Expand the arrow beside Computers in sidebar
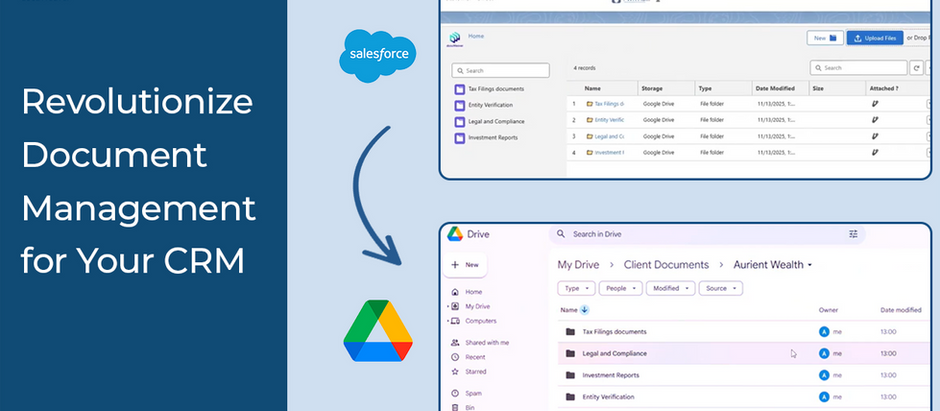This screenshot has height=411, width=940. (447, 321)
